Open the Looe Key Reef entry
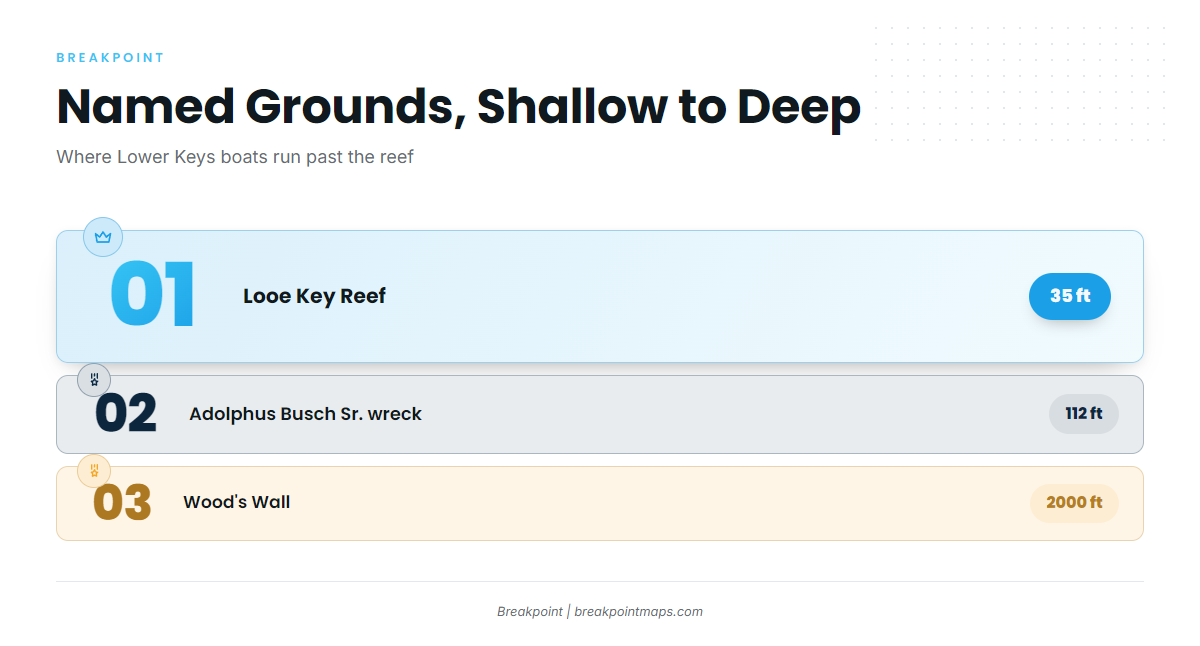Image resolution: width=1200 pixels, height=646 pixels. coord(314,296)
